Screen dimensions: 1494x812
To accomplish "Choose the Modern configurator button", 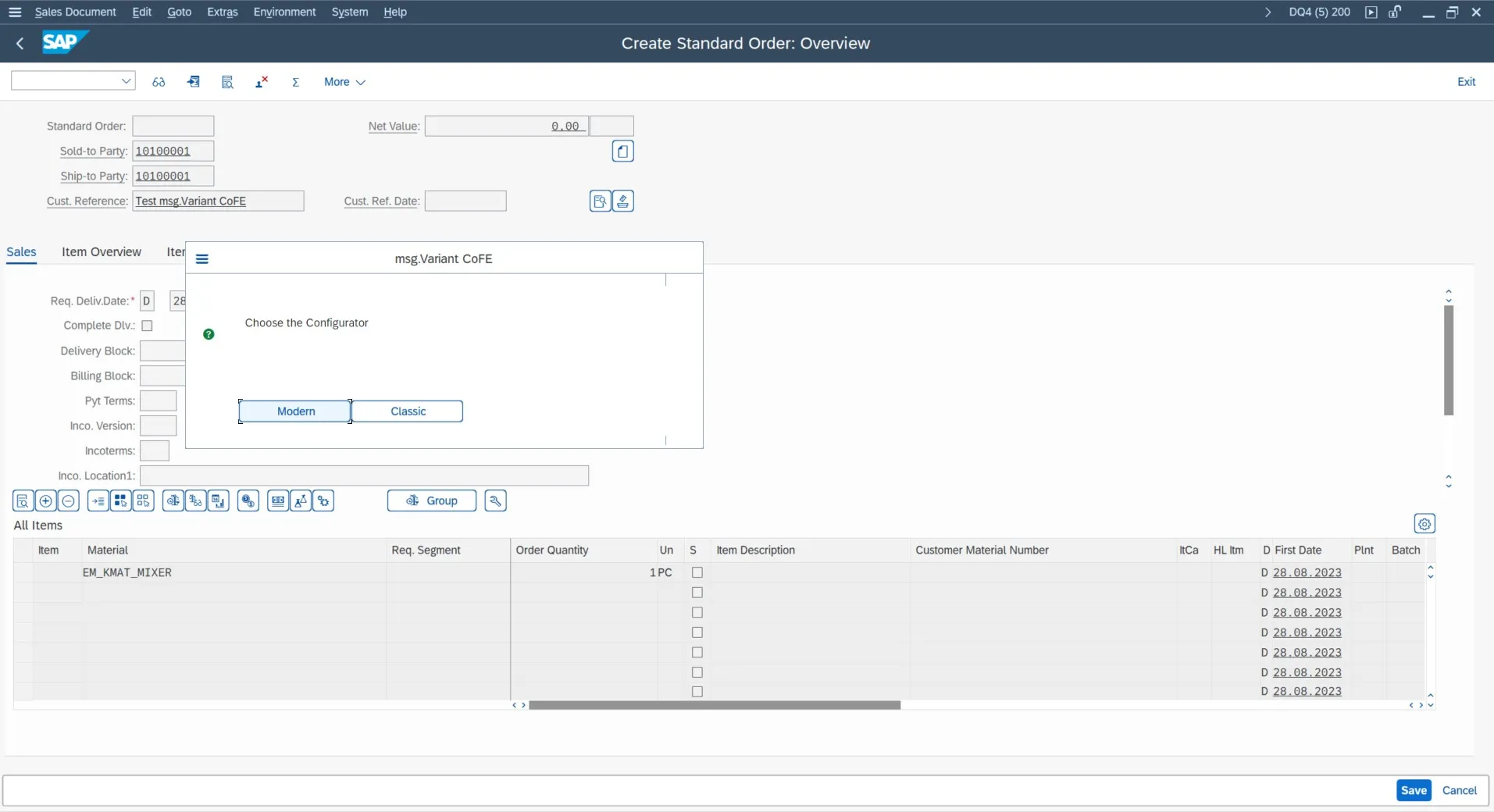I will pos(295,411).
